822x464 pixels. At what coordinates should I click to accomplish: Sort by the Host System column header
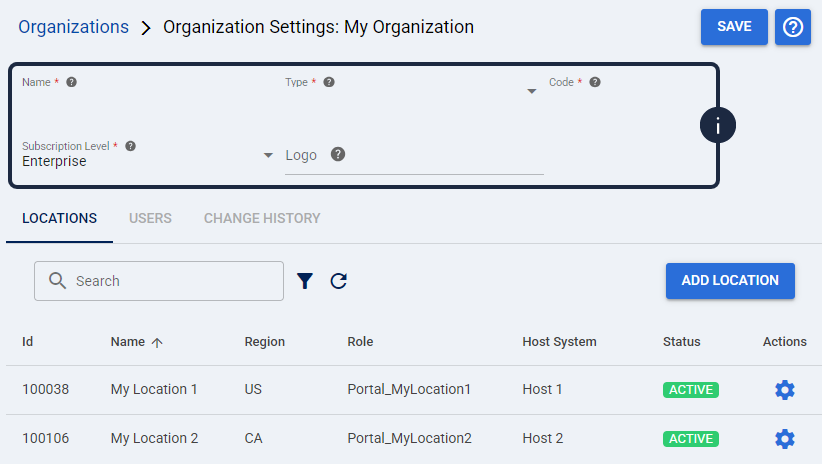click(x=559, y=342)
